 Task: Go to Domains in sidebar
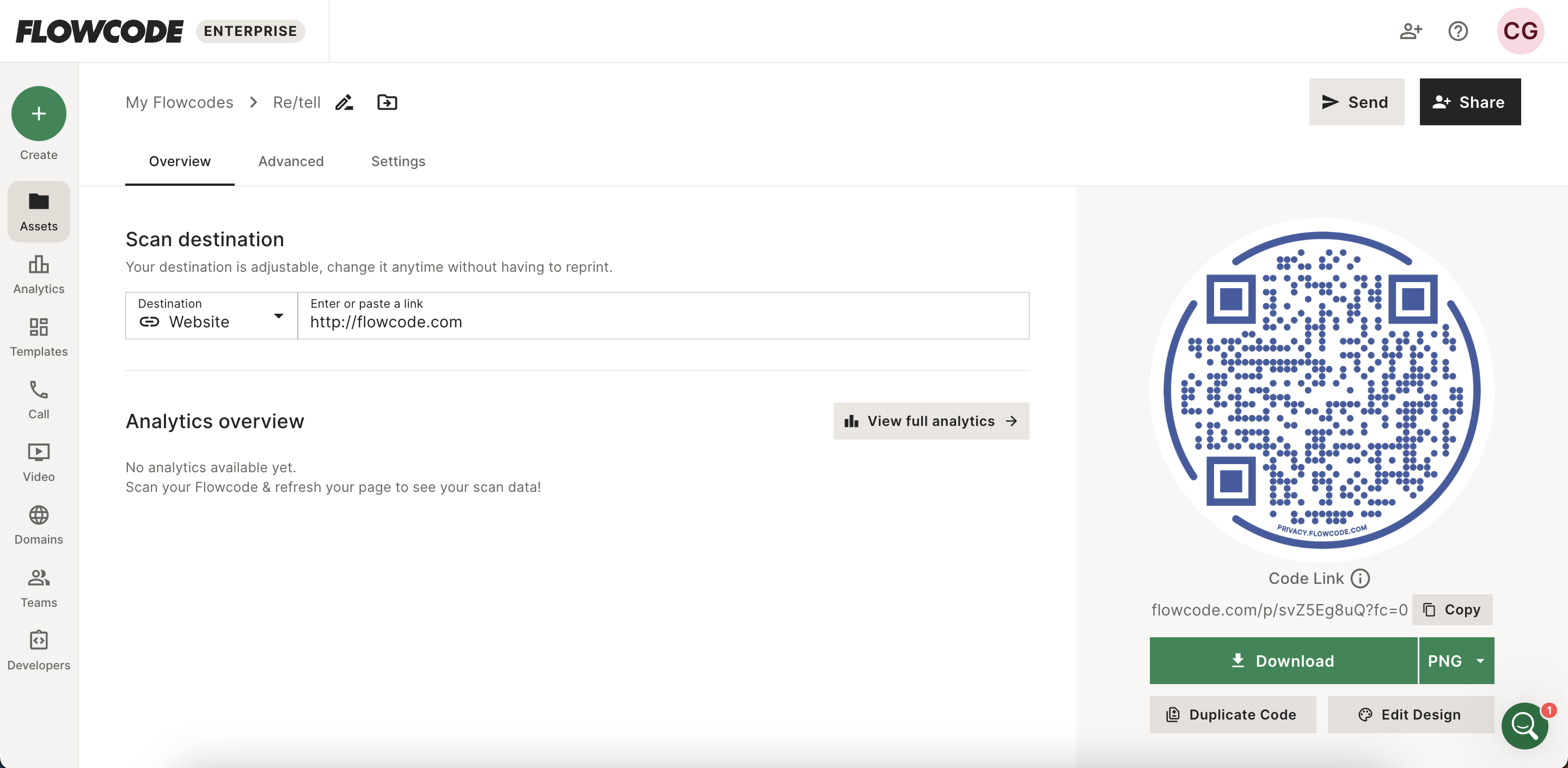[x=38, y=526]
